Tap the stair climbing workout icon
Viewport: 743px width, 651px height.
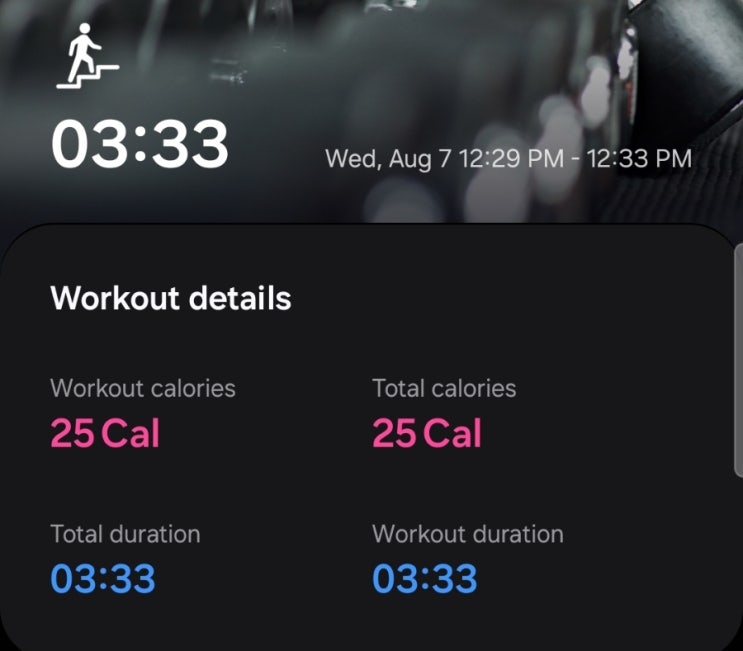tap(86, 57)
